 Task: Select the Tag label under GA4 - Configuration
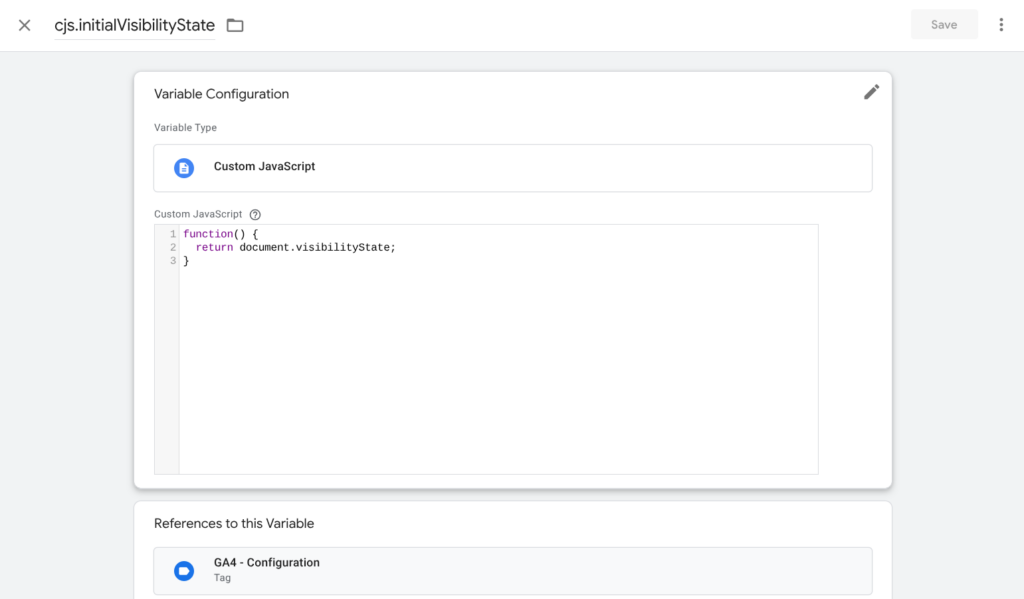point(222,578)
